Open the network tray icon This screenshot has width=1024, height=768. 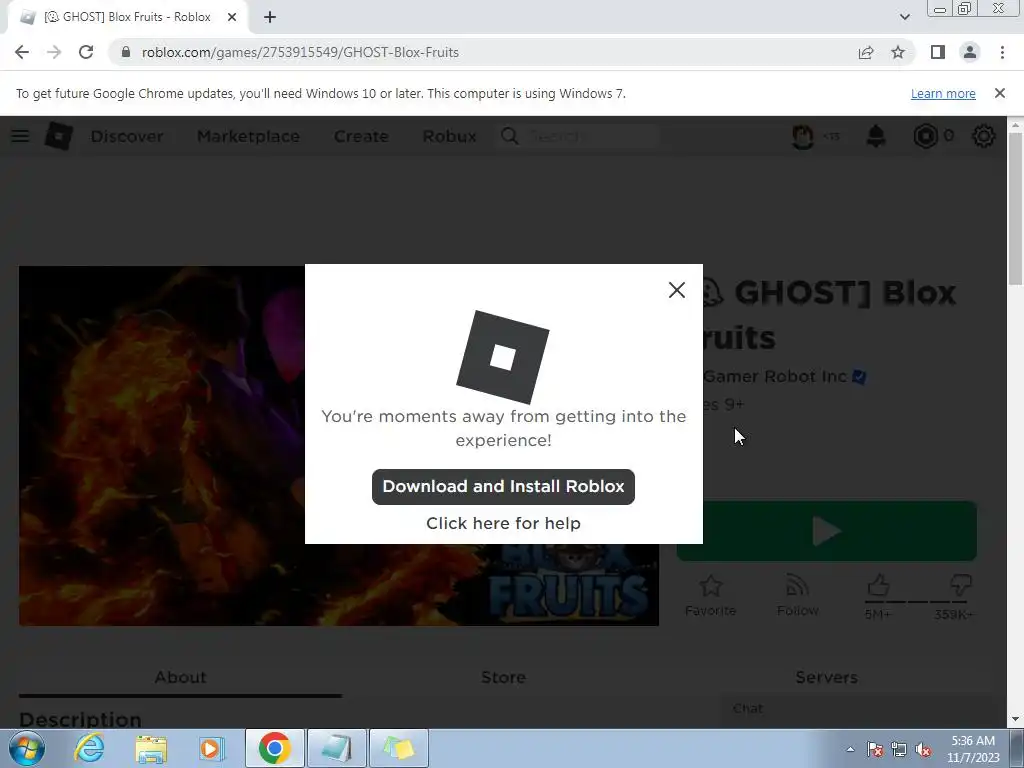pyautogui.click(x=899, y=749)
